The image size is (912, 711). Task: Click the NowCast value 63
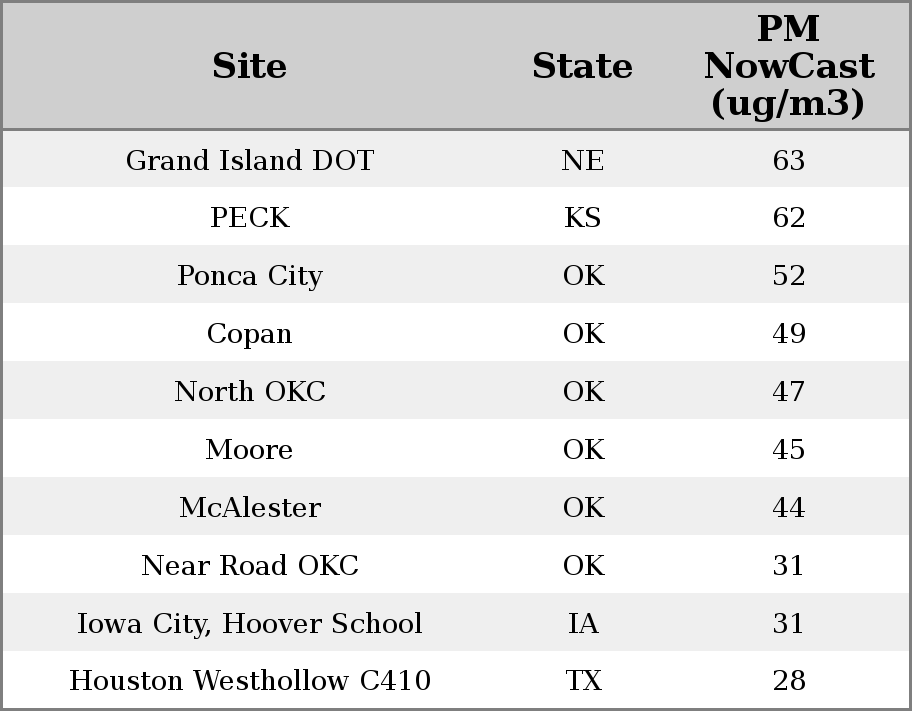(788, 160)
